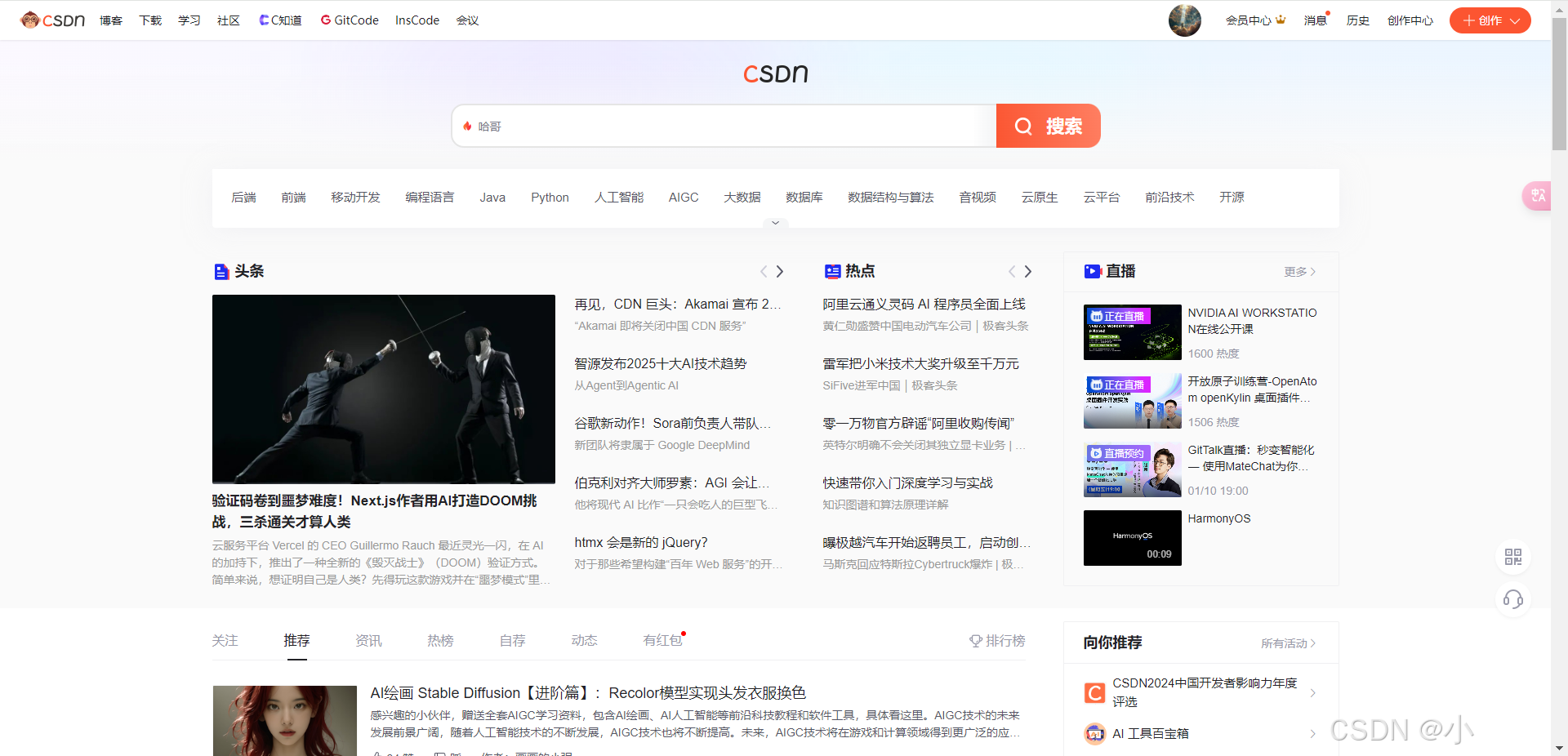This screenshot has height=756, width=1568.
Task: Go to the next 头条 page arrow
Action: coord(780,271)
